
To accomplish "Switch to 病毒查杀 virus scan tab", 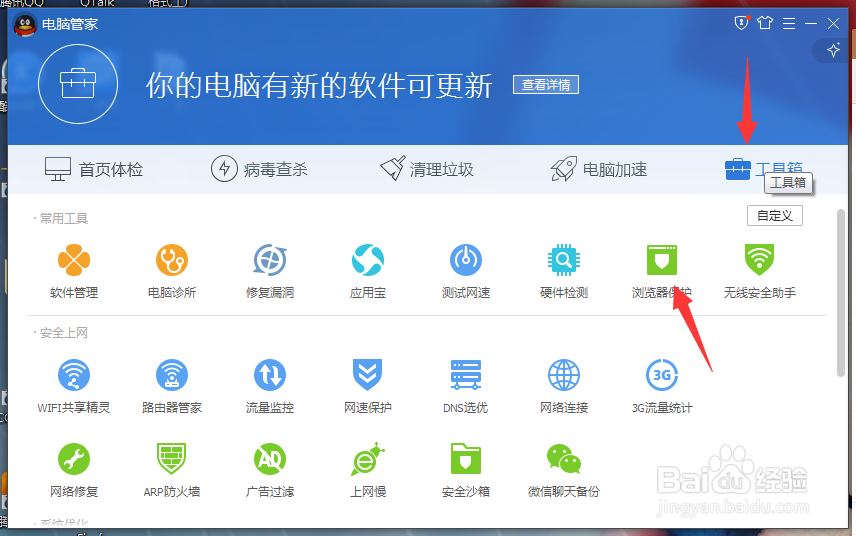I will click(259, 169).
